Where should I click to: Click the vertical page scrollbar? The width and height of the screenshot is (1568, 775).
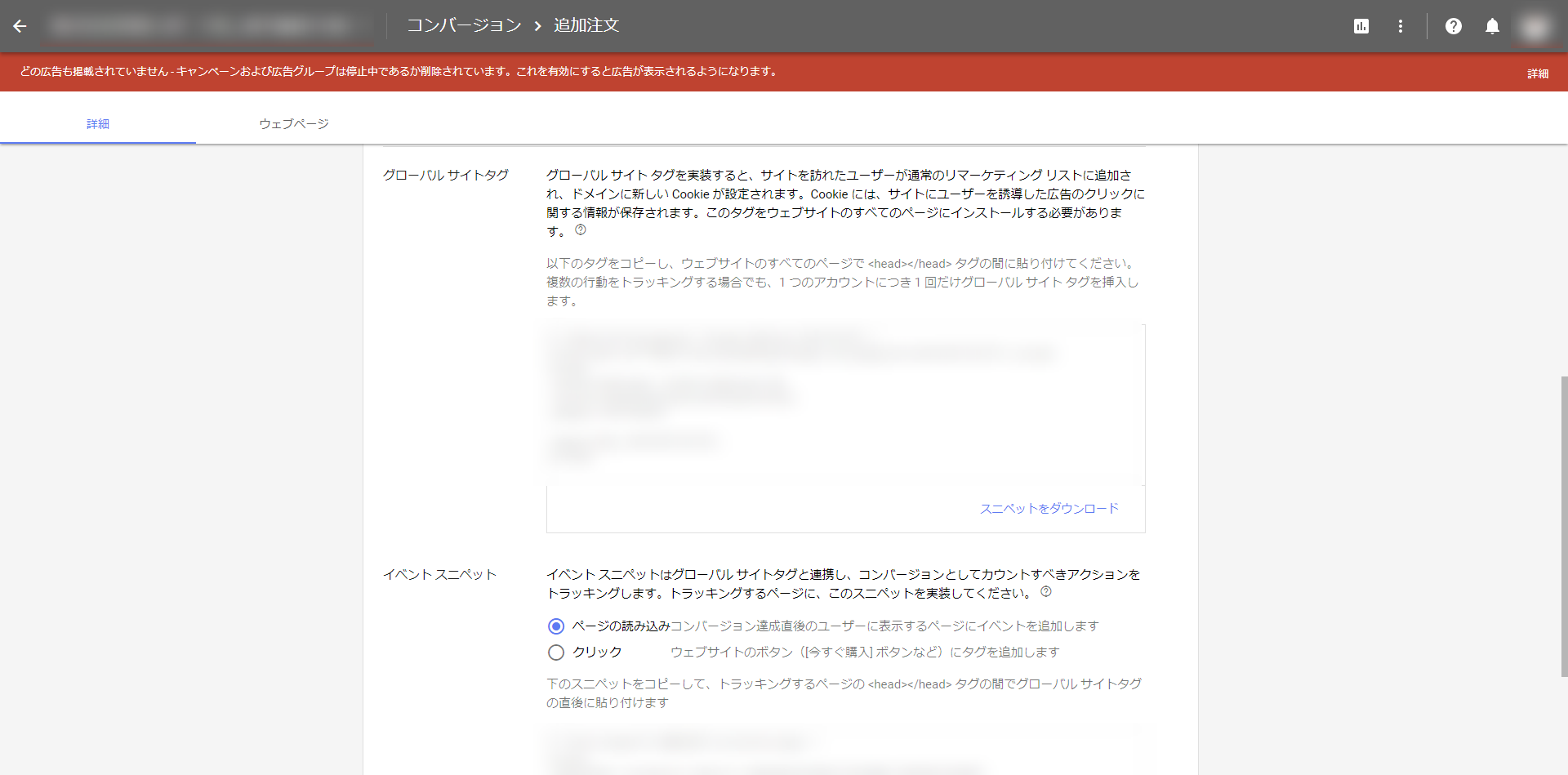click(1563, 527)
